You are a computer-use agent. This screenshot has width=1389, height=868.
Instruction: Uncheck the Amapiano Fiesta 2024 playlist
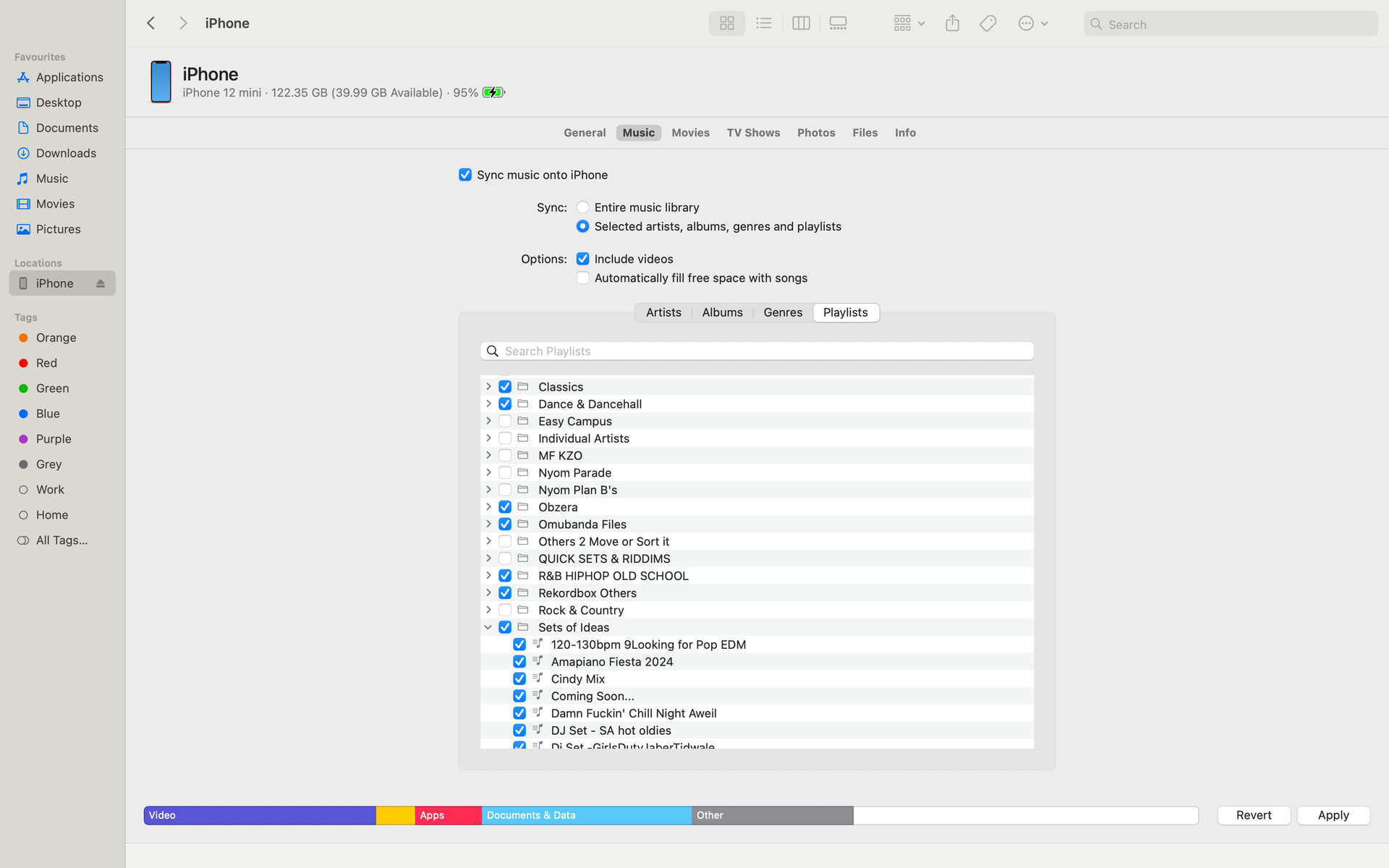[x=519, y=662]
